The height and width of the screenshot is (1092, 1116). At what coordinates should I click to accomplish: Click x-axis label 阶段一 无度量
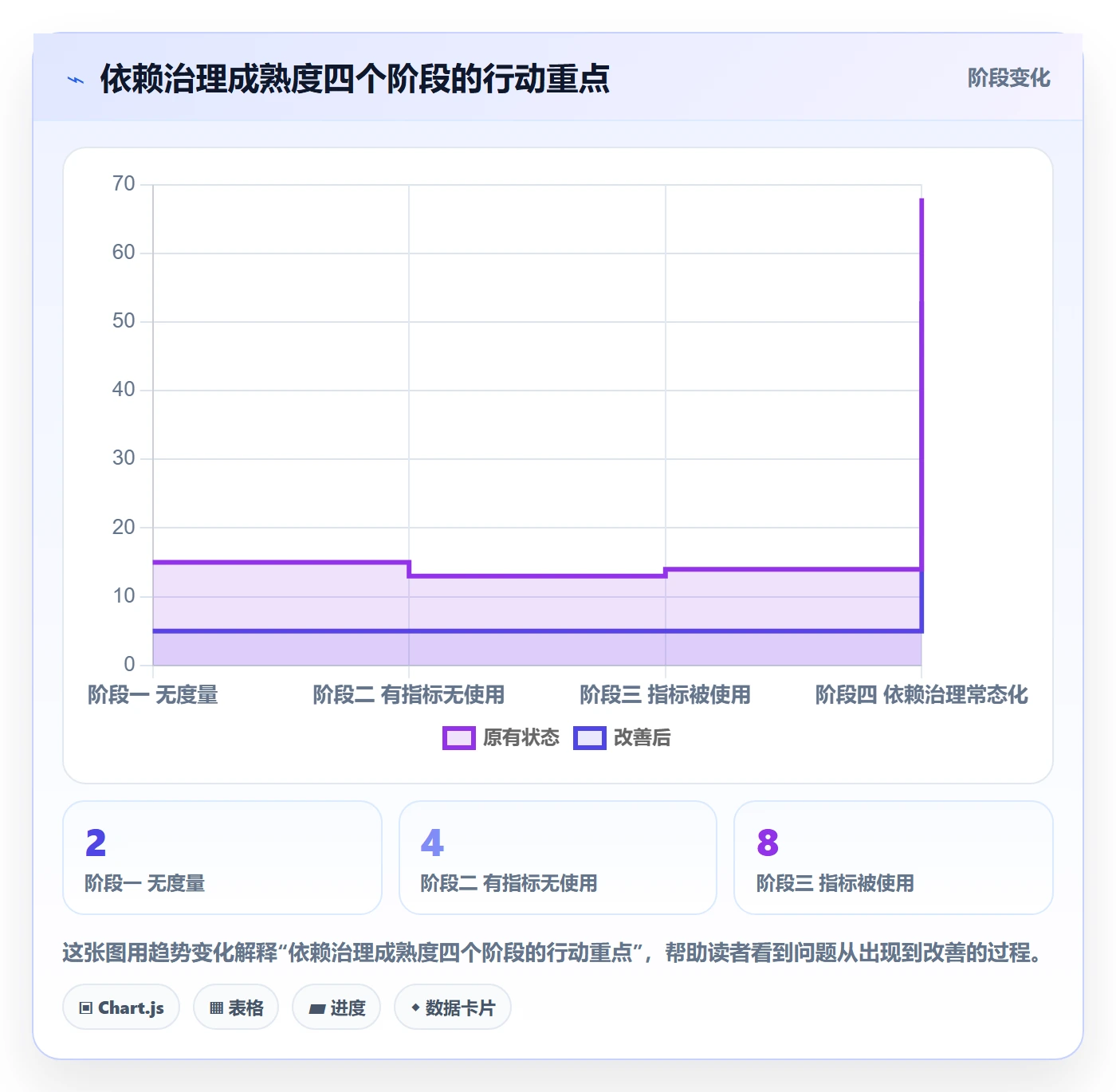(x=153, y=695)
